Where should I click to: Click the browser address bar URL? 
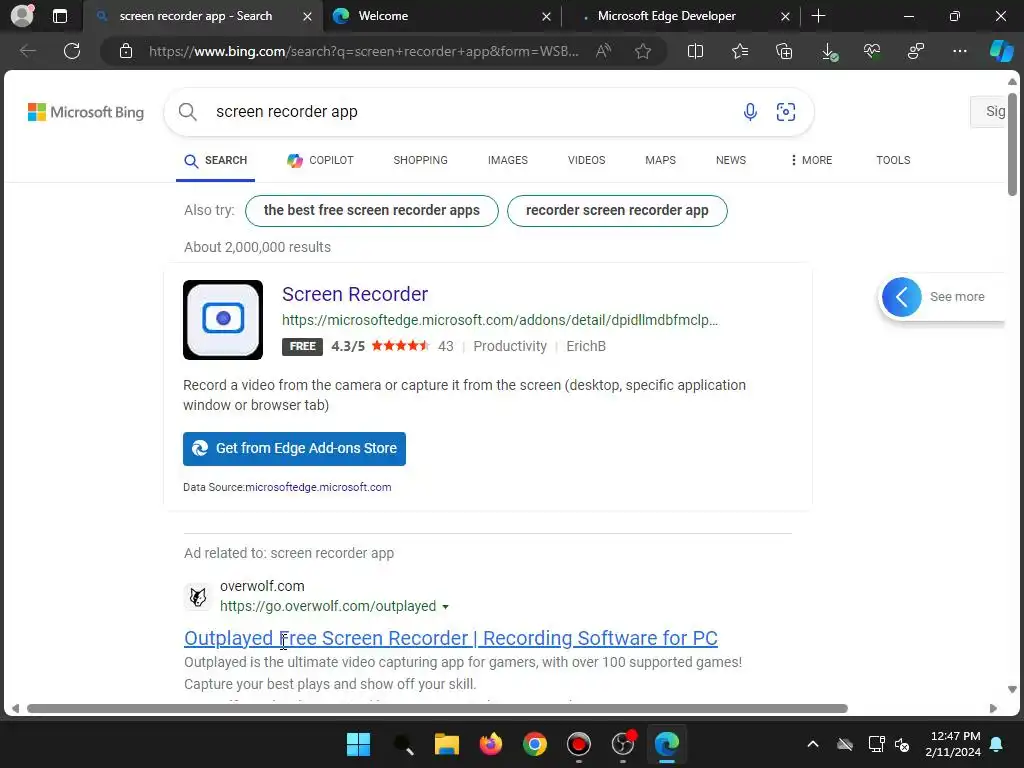click(364, 51)
